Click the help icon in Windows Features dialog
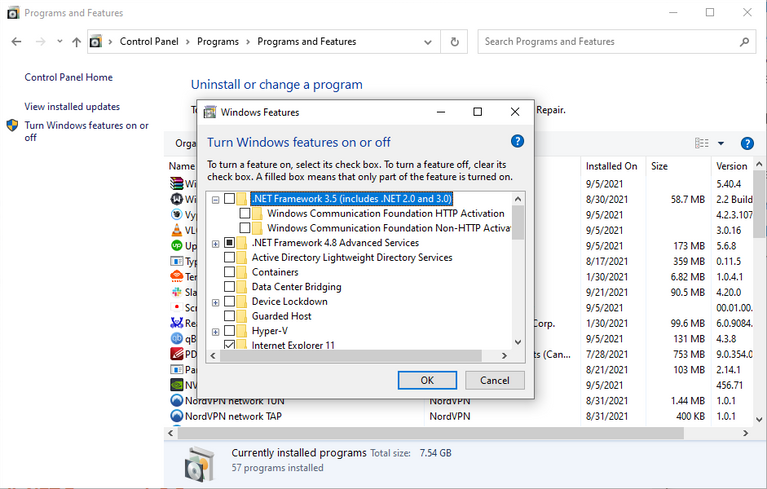 [x=517, y=141]
